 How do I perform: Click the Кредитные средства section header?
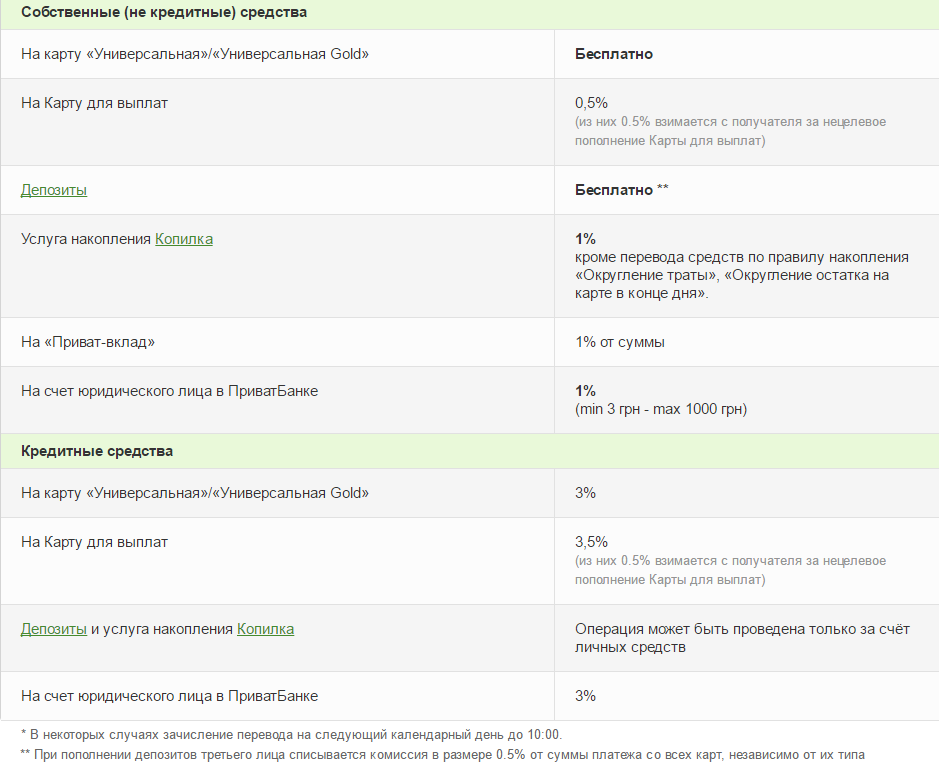(97, 451)
